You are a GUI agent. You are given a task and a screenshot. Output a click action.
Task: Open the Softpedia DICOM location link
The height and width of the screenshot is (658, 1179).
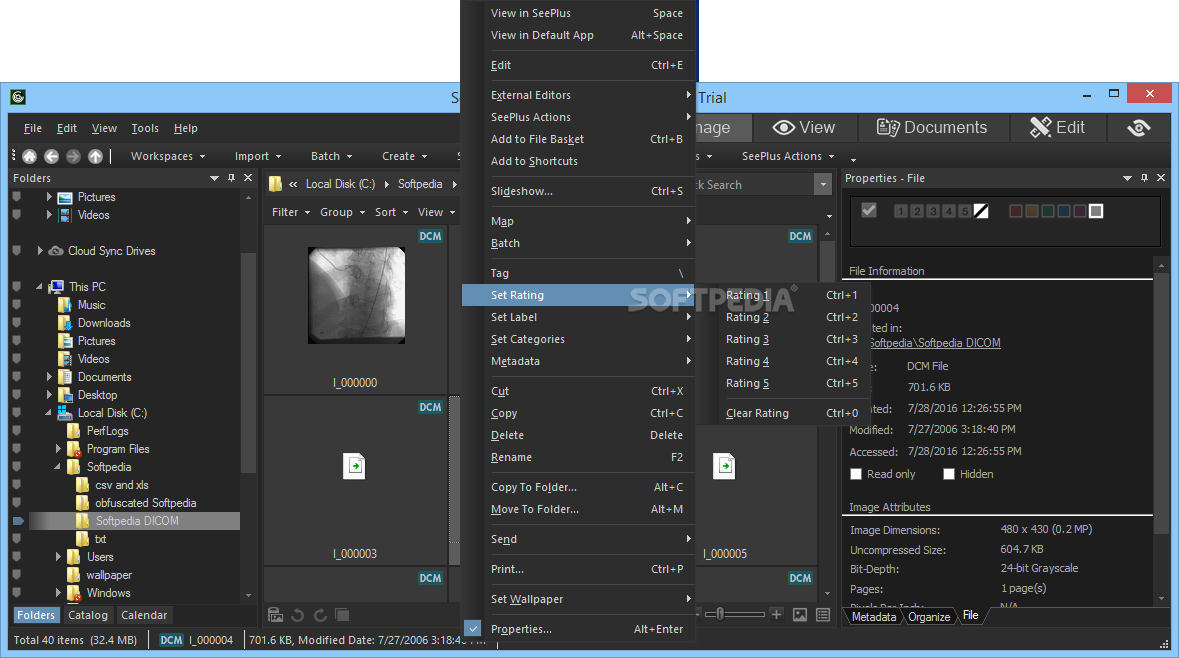click(x=935, y=343)
